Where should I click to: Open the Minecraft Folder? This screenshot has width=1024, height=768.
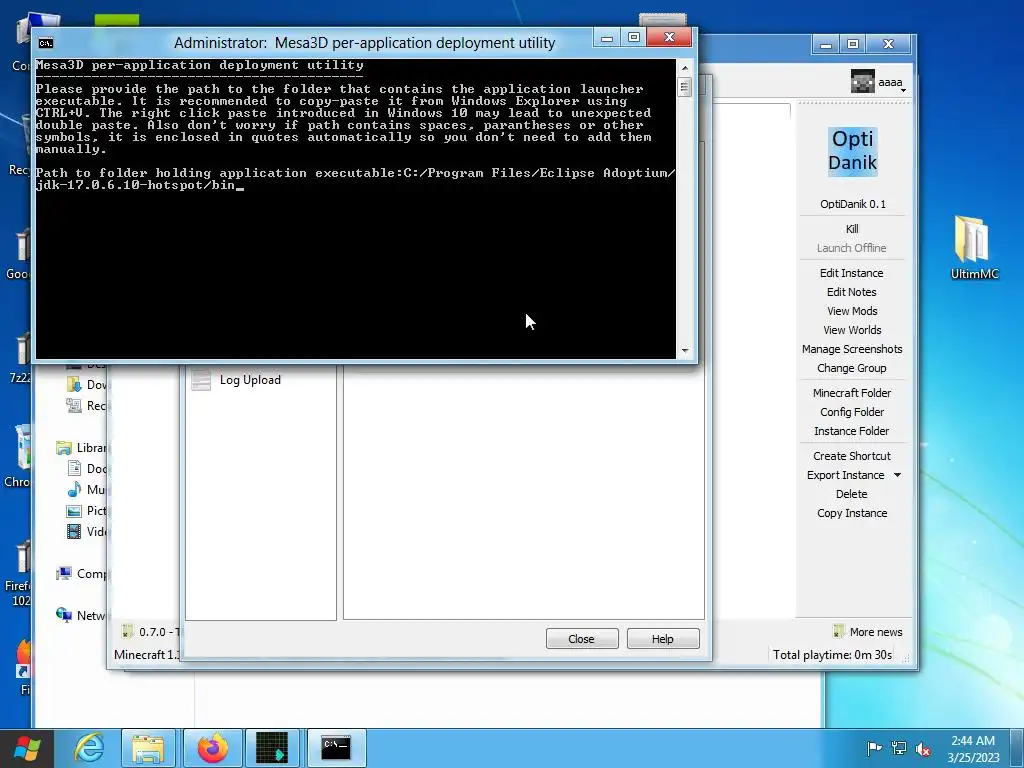pyautogui.click(x=852, y=393)
